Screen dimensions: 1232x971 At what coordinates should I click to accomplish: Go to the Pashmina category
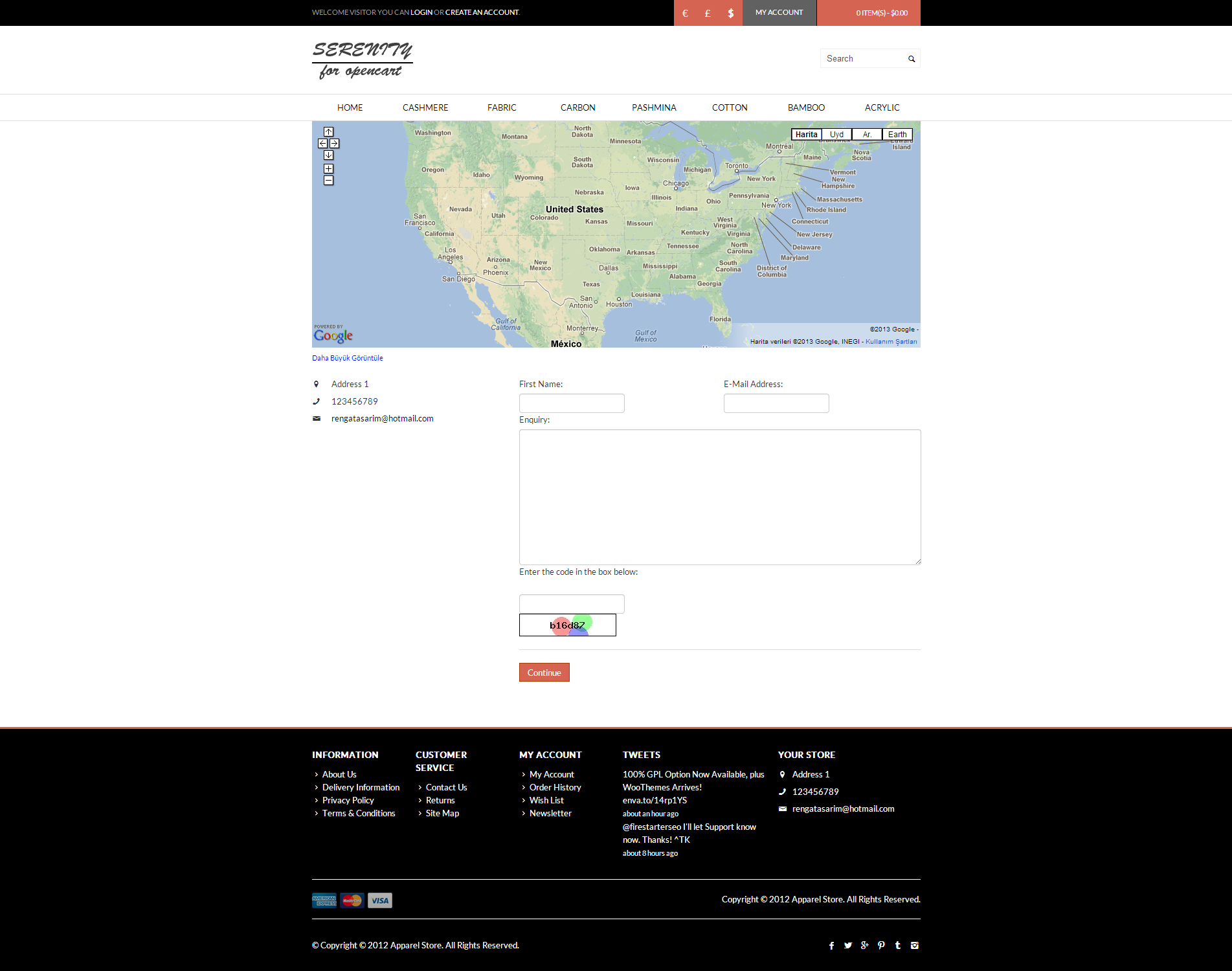(654, 107)
